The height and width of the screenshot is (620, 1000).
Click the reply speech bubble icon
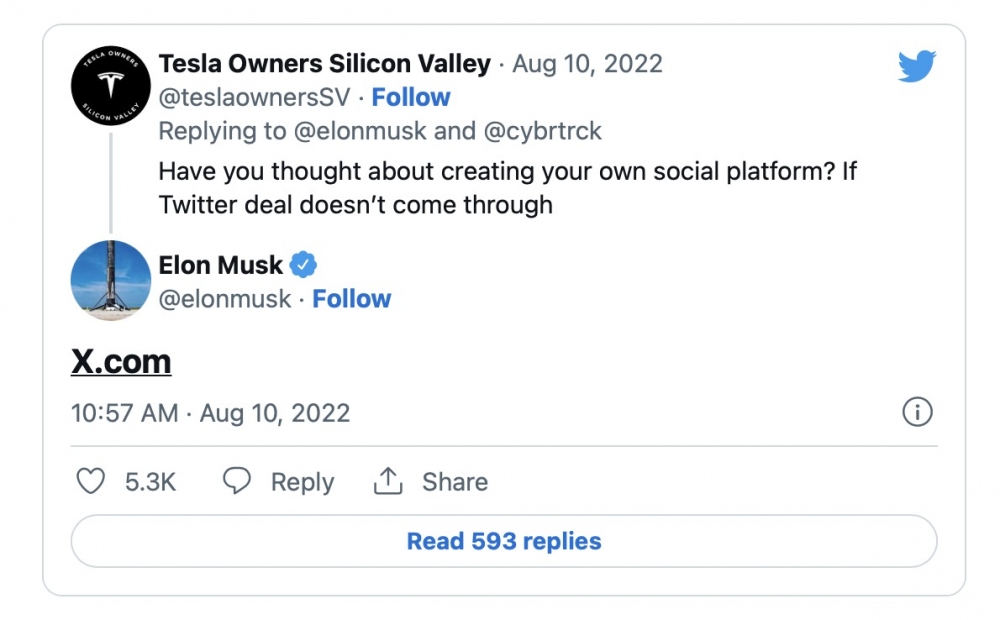pos(236,481)
